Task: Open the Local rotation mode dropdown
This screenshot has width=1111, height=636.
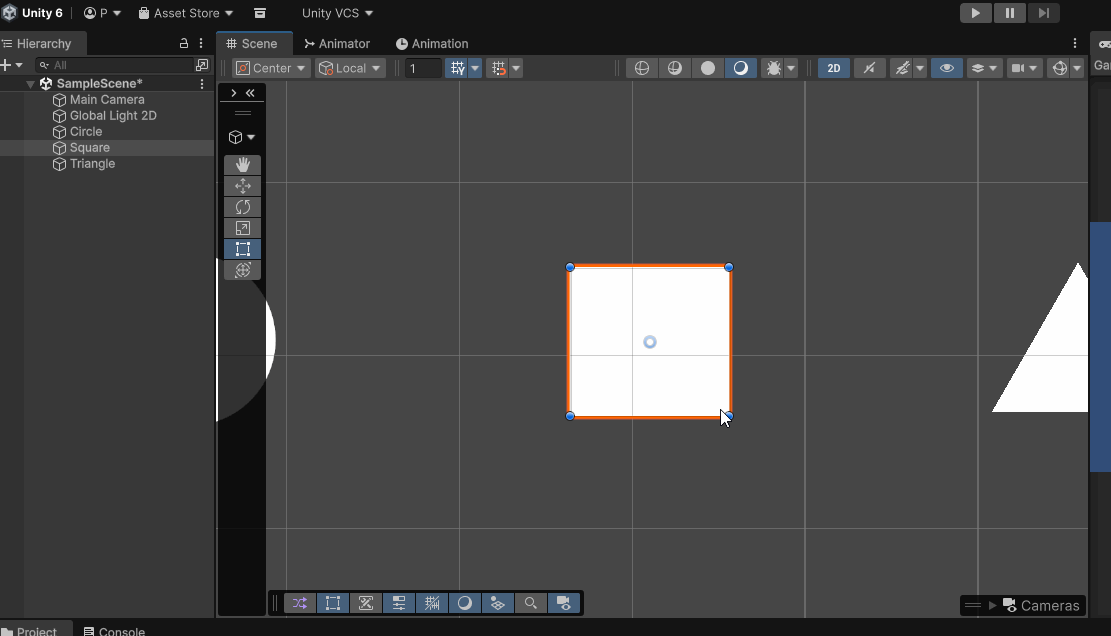Action: [x=350, y=68]
